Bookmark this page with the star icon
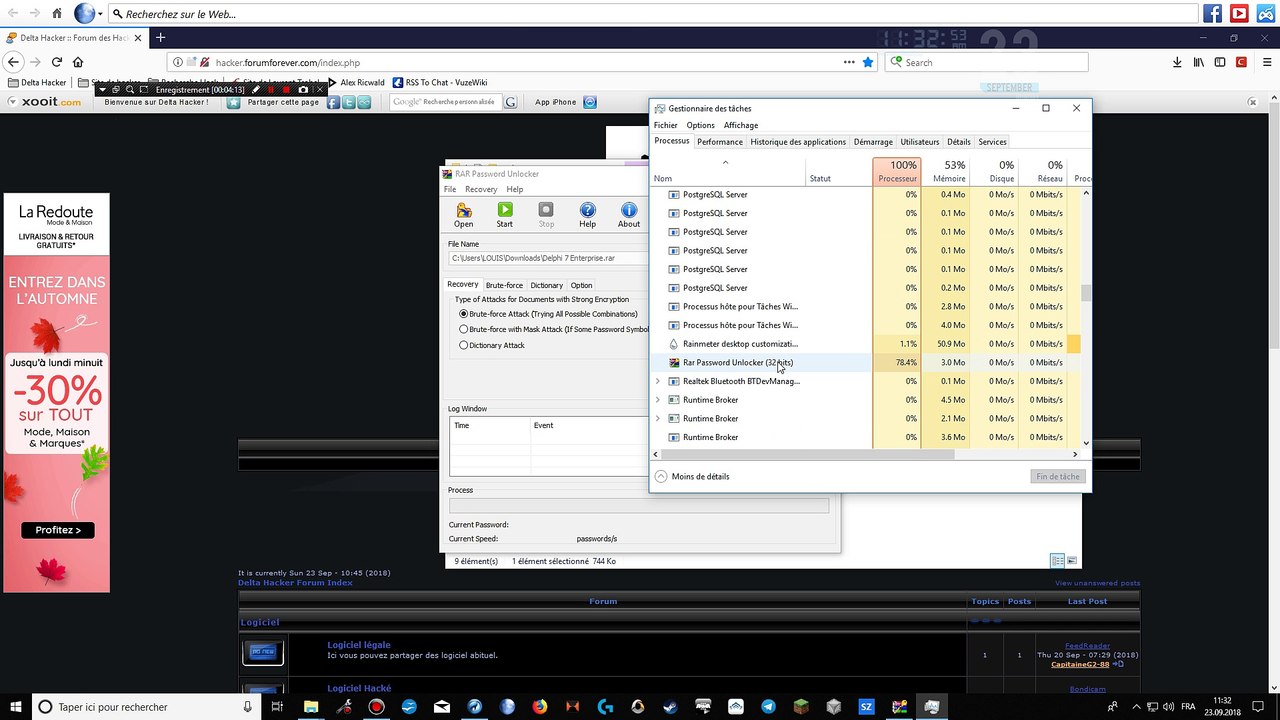The image size is (1280, 720). click(x=868, y=62)
